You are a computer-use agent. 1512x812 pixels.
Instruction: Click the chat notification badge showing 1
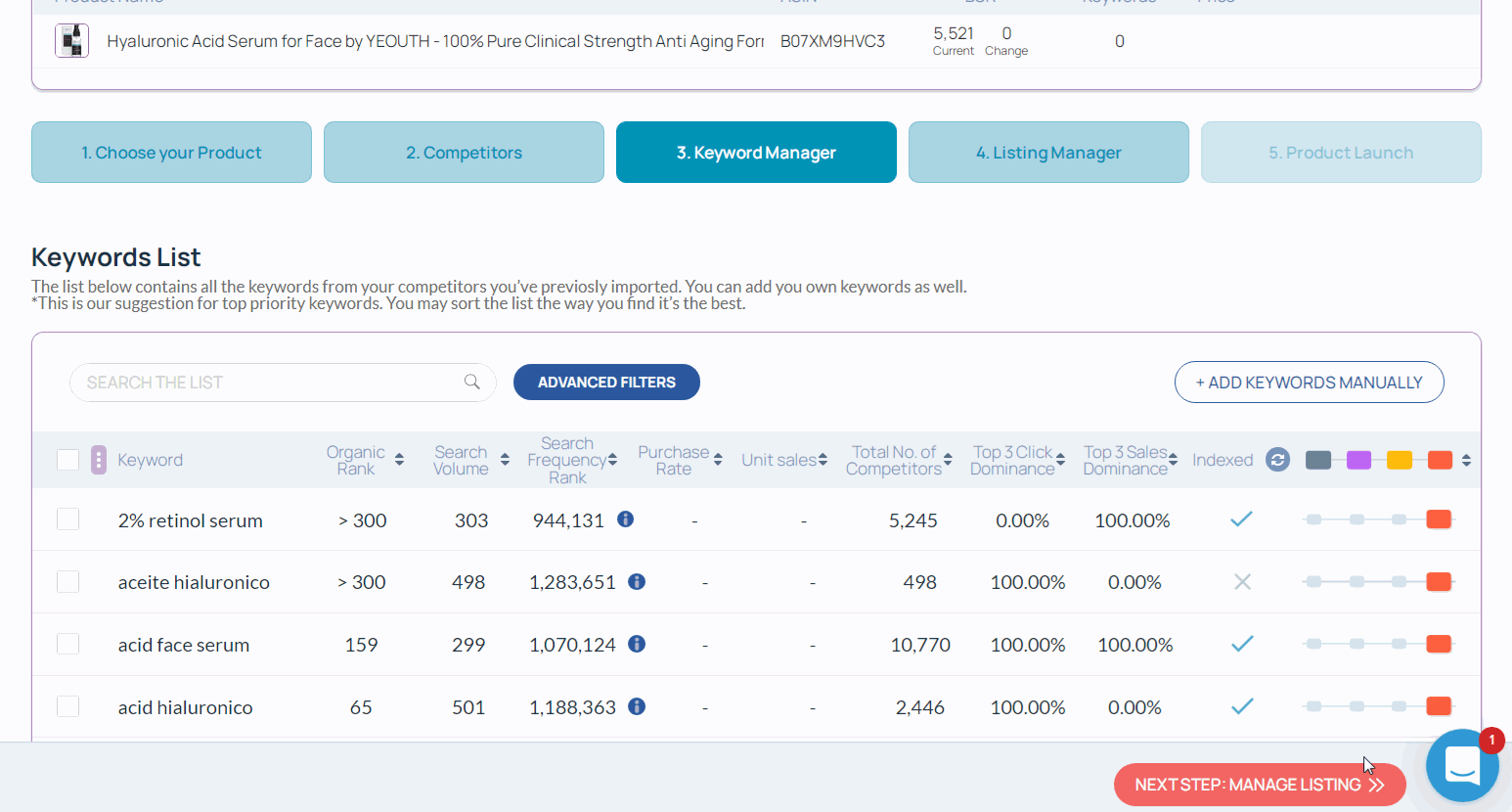point(1490,741)
